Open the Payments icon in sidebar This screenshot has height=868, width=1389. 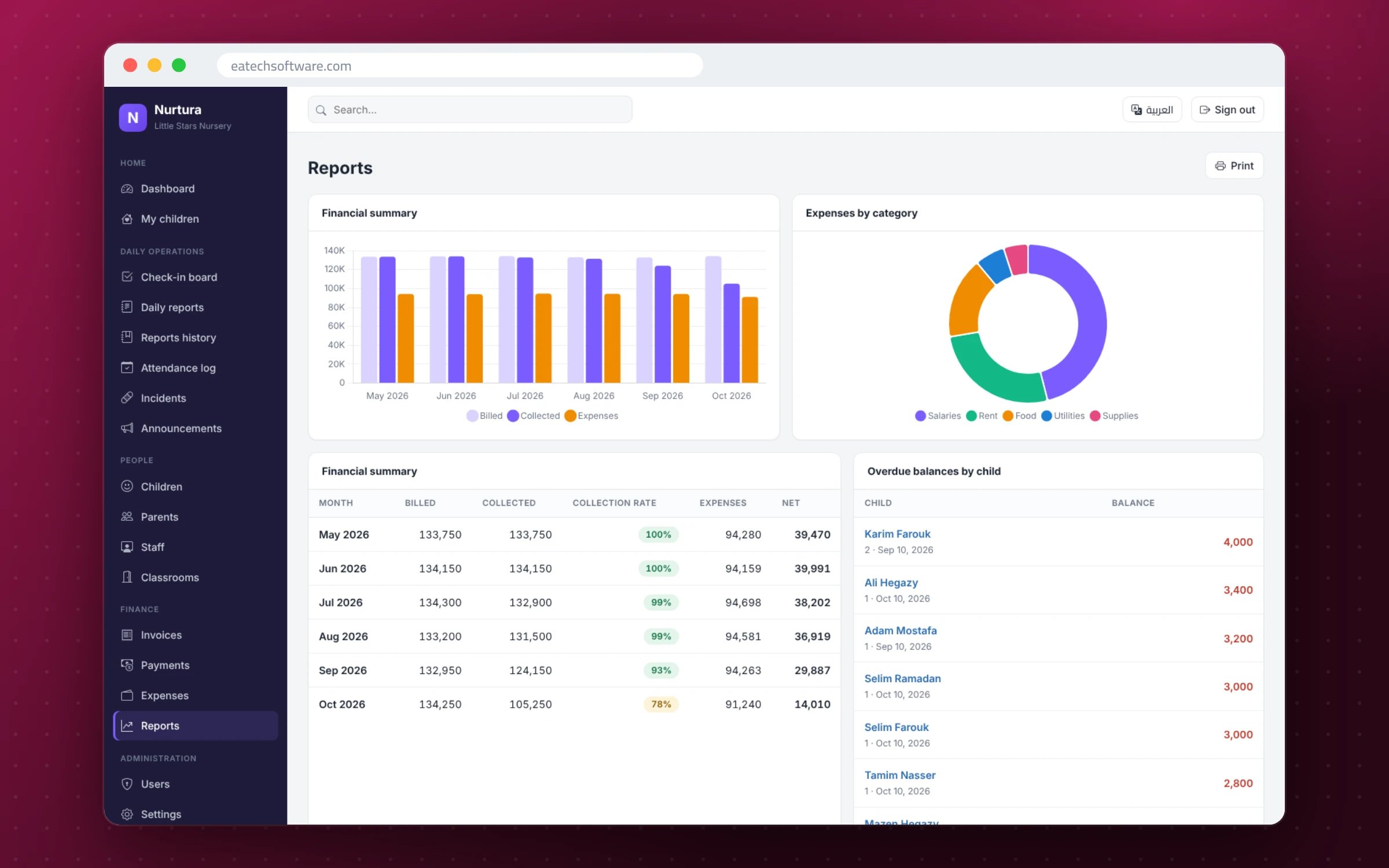click(127, 665)
